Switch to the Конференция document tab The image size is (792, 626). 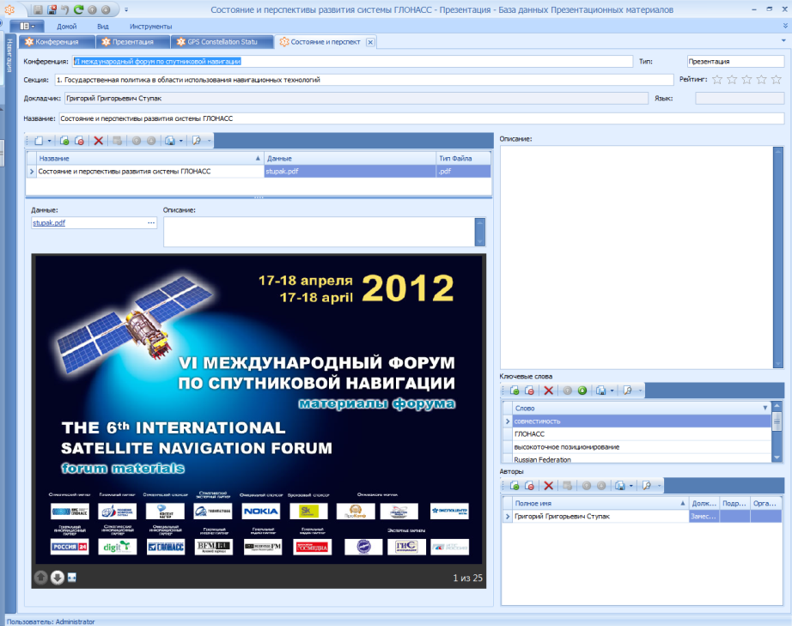(x=57, y=42)
